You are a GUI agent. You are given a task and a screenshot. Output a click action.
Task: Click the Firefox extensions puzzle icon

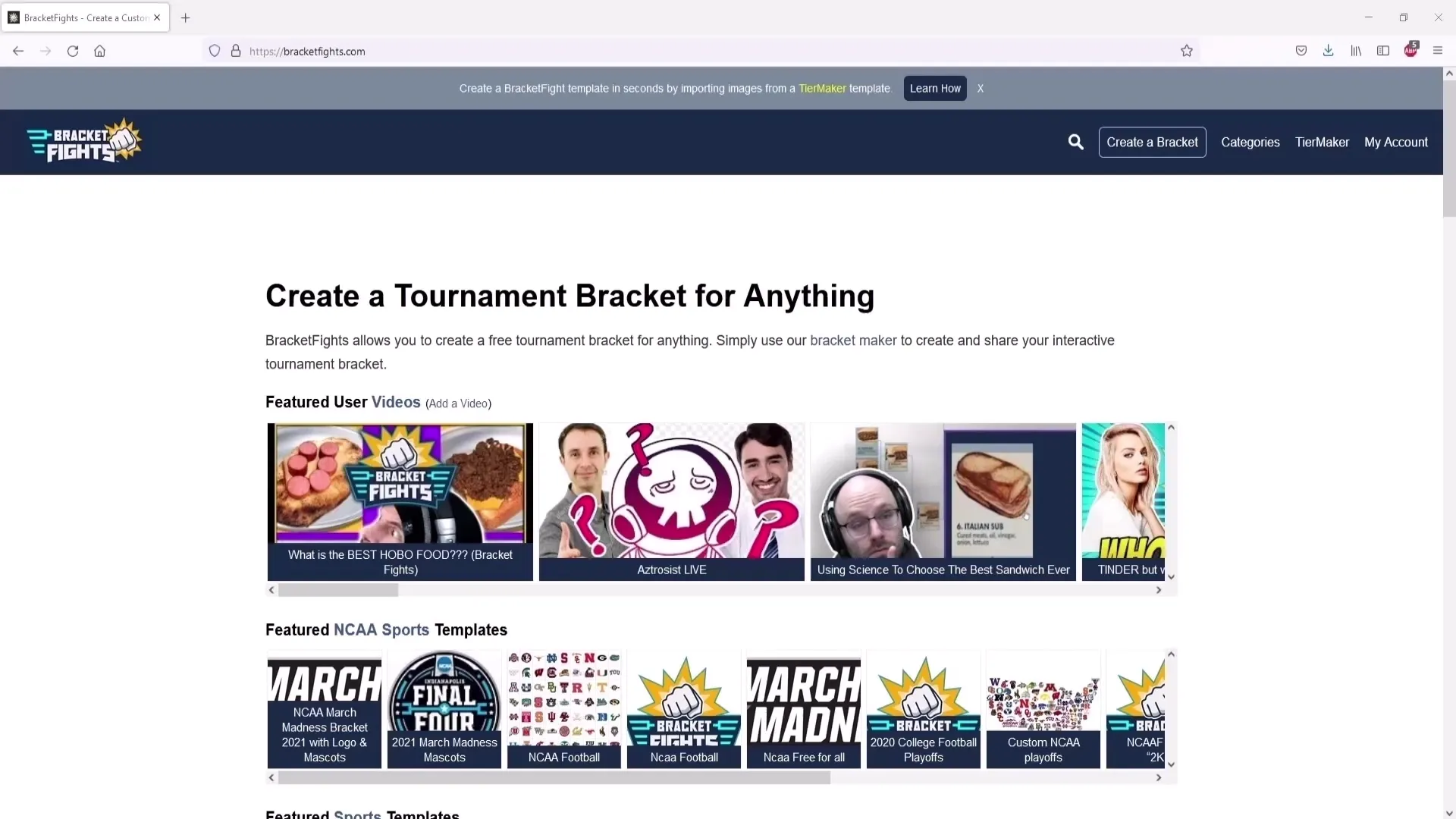click(x=1411, y=50)
